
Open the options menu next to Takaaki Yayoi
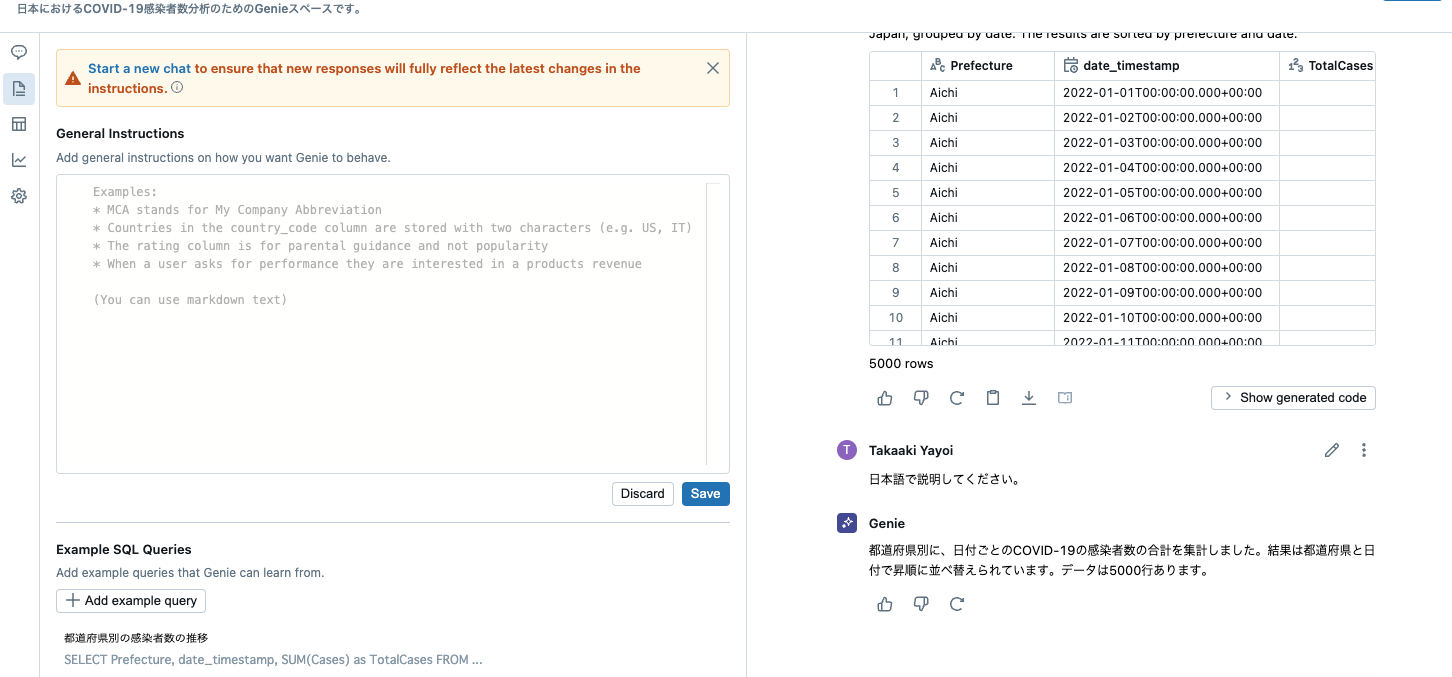(1364, 450)
